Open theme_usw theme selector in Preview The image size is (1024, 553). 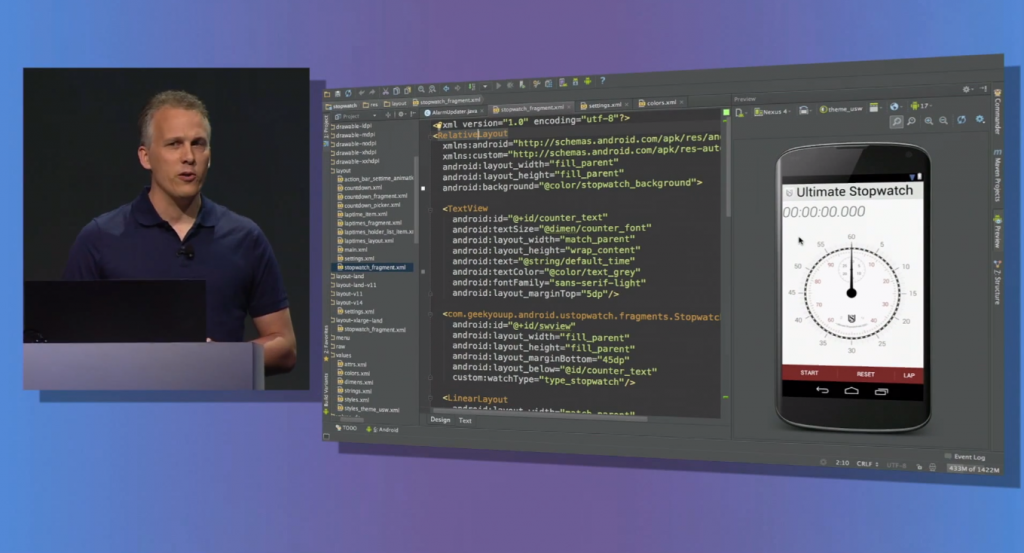tap(842, 109)
